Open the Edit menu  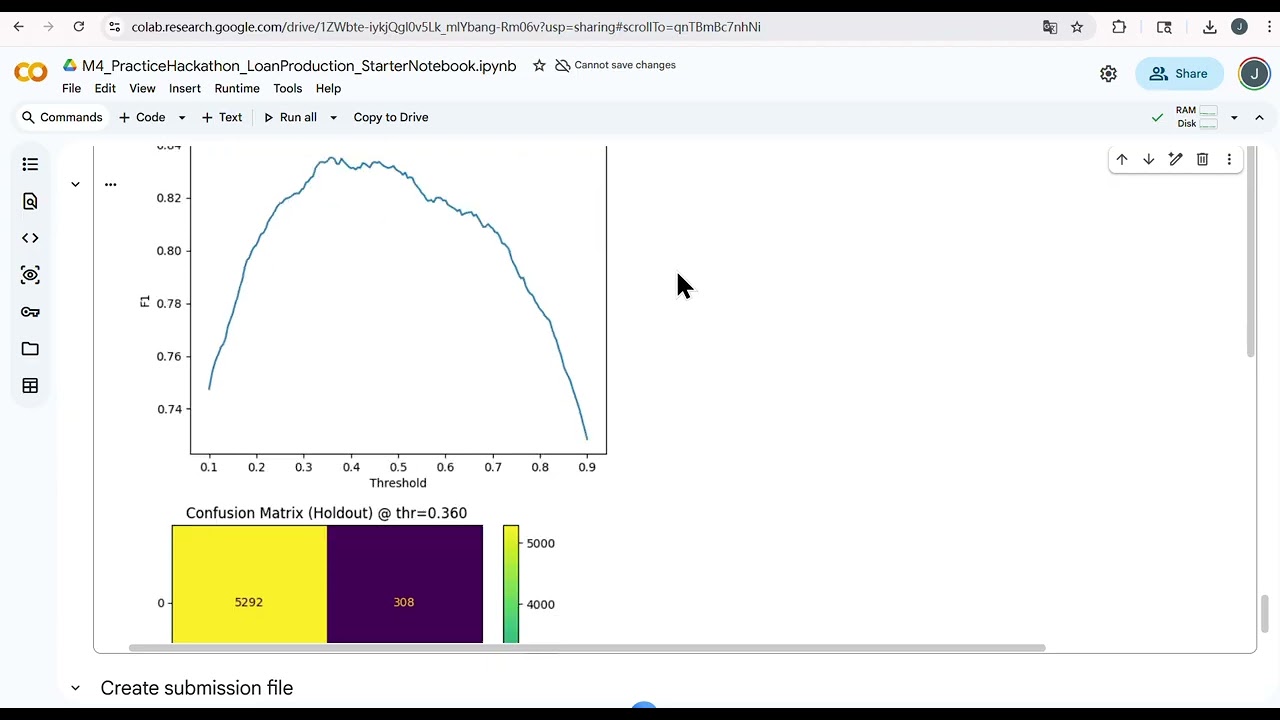[105, 88]
